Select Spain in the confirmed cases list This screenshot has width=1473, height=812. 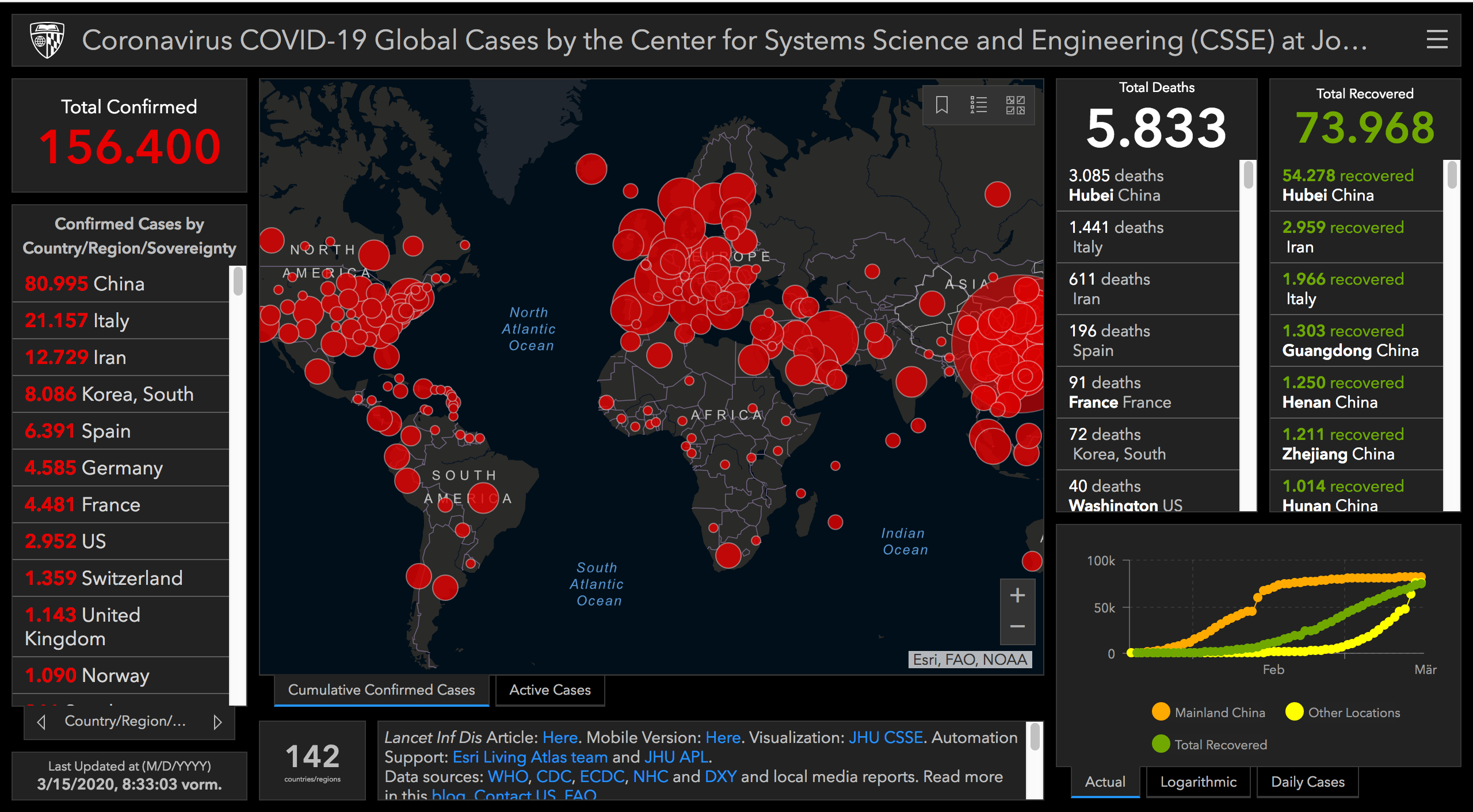point(121,431)
